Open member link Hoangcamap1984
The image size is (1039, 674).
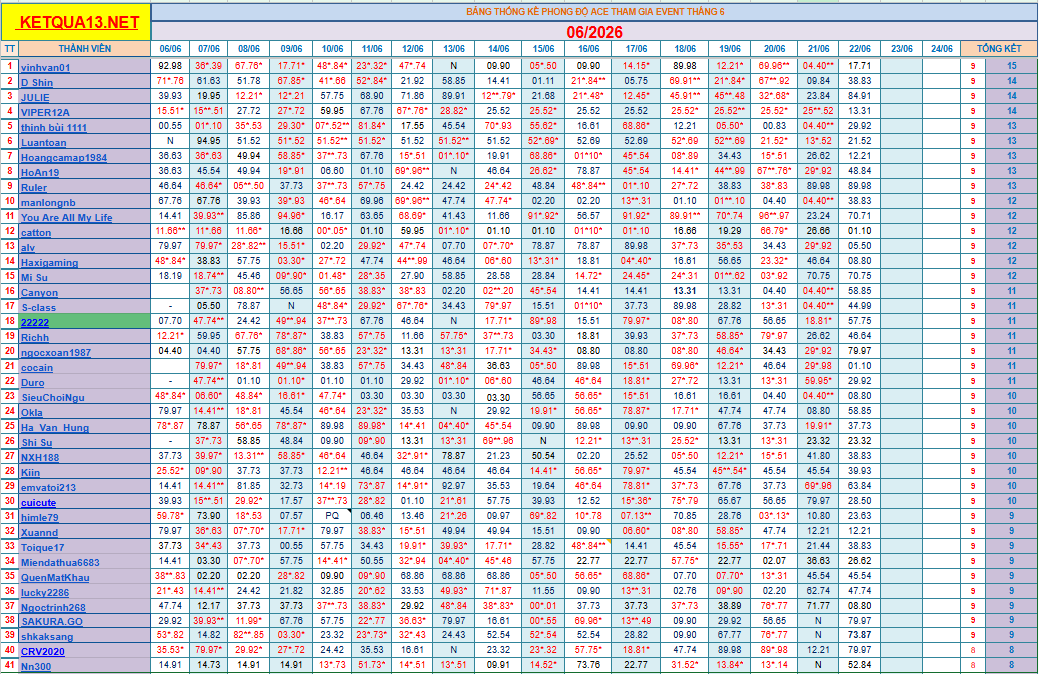[64, 158]
